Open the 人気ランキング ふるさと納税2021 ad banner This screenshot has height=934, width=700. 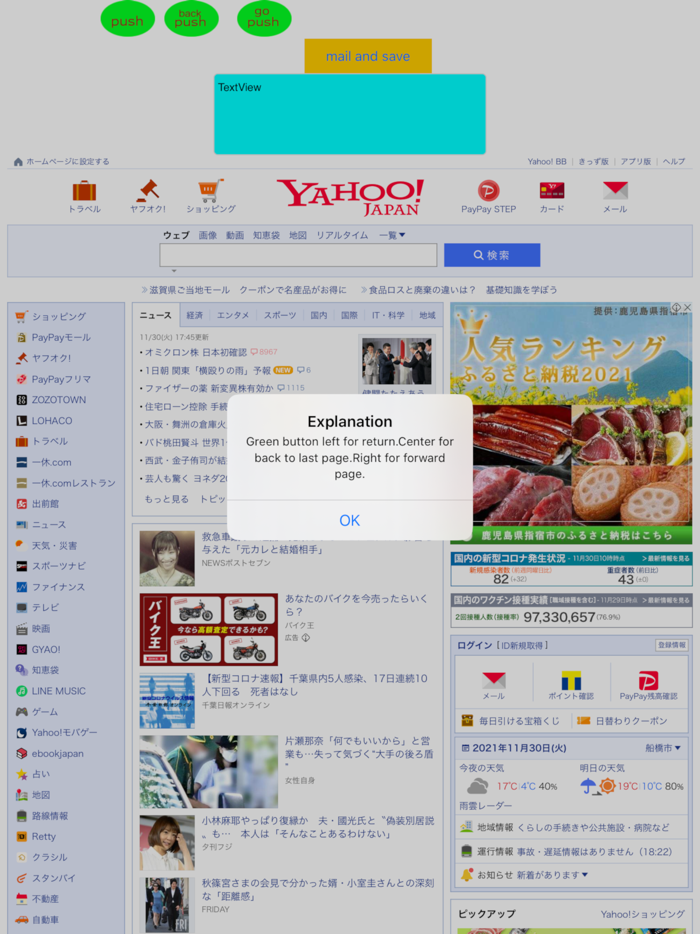click(x=571, y=423)
